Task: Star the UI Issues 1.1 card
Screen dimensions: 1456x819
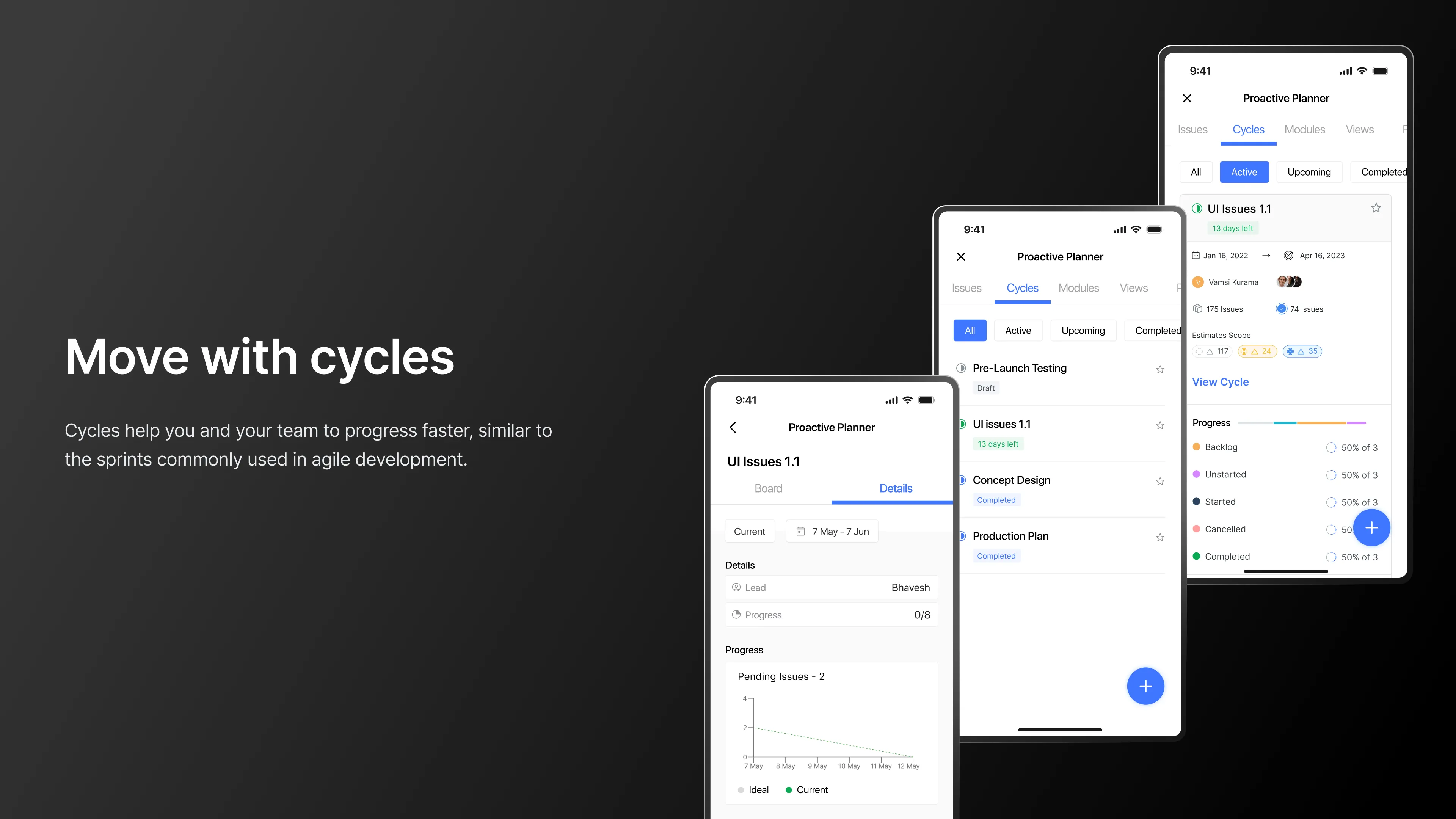Action: (x=1376, y=208)
